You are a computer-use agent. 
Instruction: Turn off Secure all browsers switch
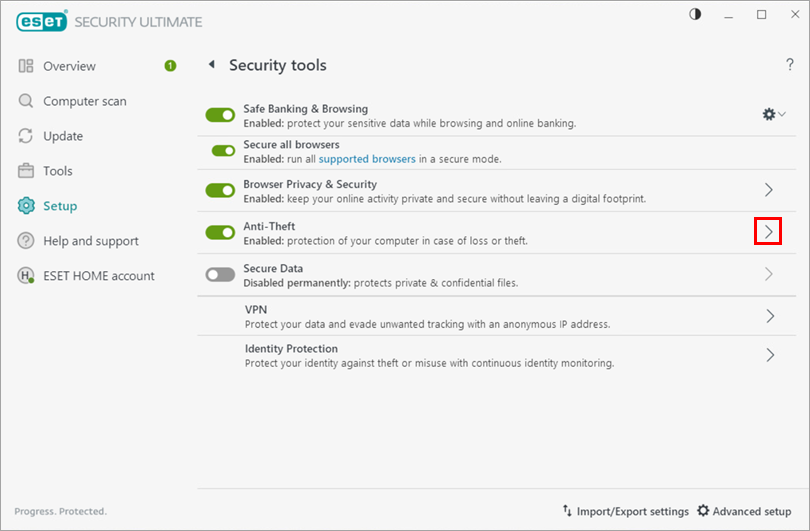pyautogui.click(x=223, y=151)
